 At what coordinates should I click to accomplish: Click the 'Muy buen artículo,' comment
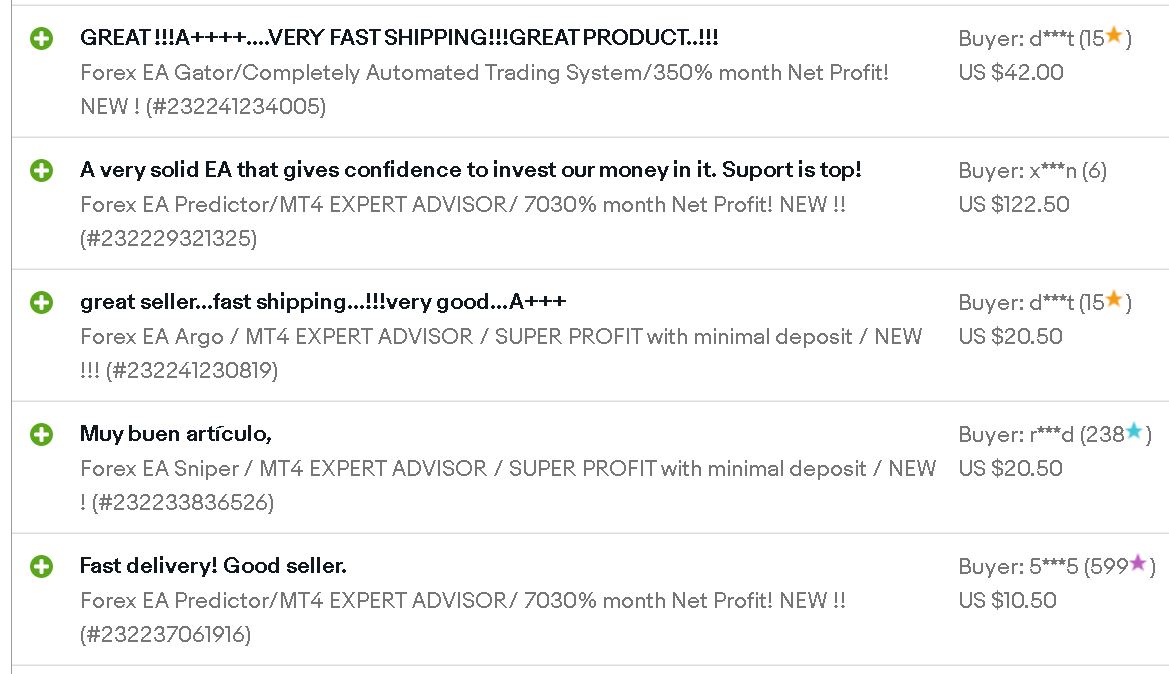176,434
